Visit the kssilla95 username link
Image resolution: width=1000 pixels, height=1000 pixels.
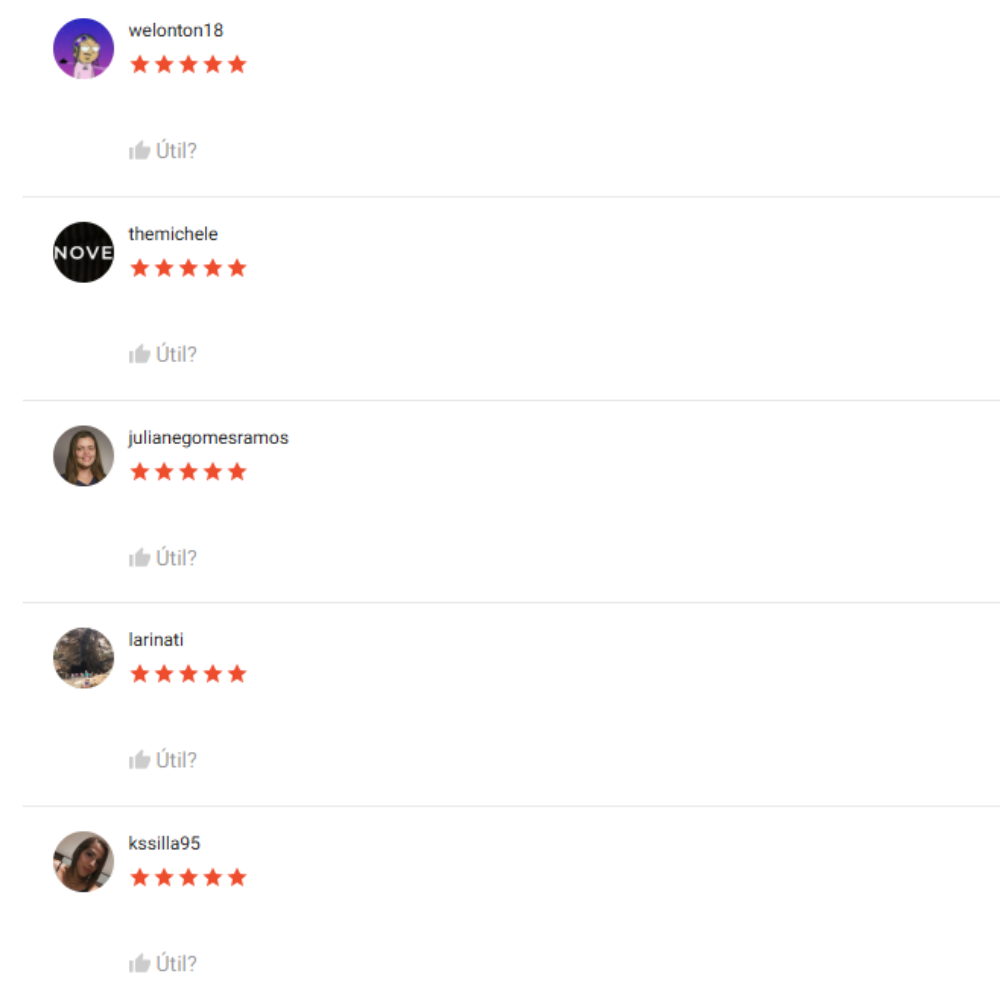[164, 843]
